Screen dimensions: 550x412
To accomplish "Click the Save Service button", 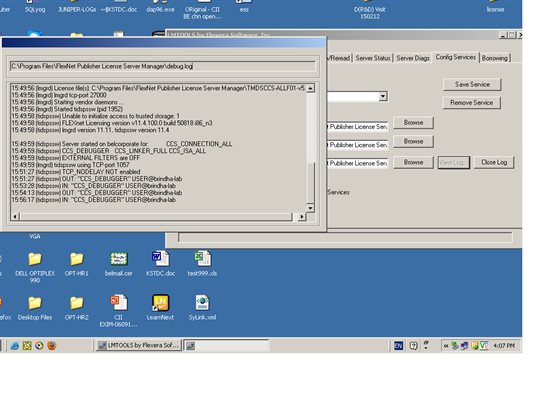I will click(472, 85).
